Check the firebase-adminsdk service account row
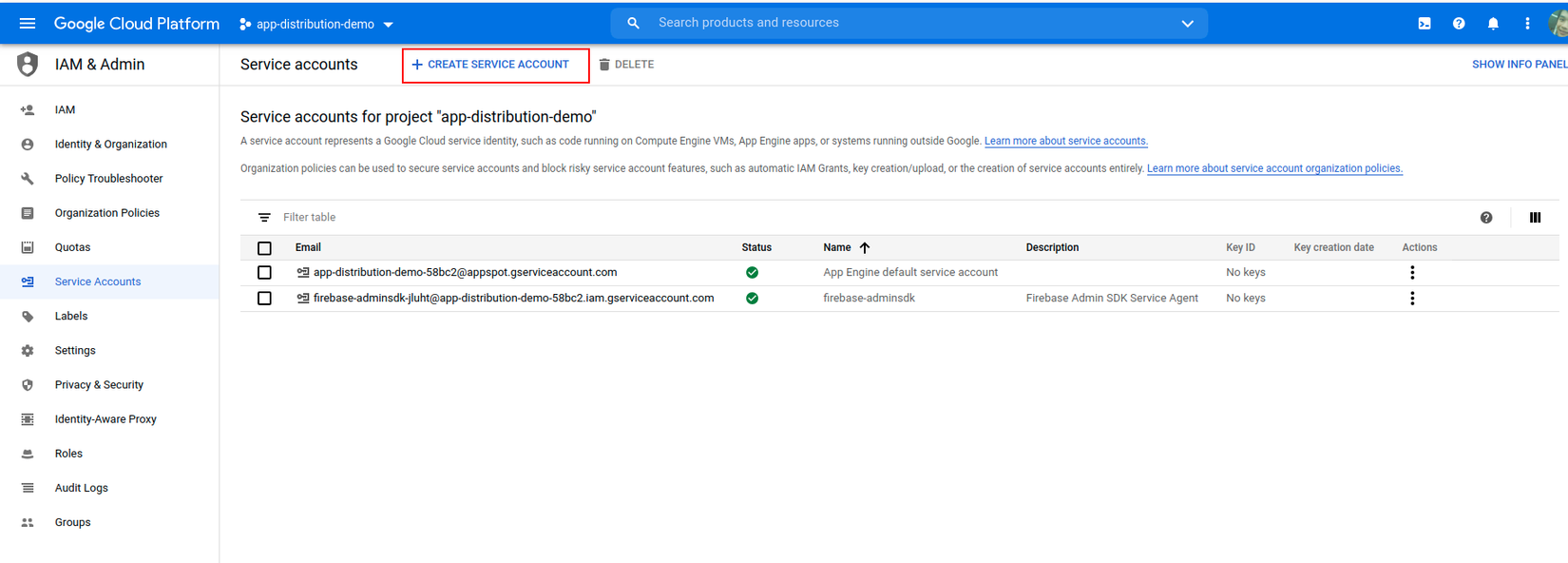This screenshot has width=1568, height=563. tap(264, 299)
